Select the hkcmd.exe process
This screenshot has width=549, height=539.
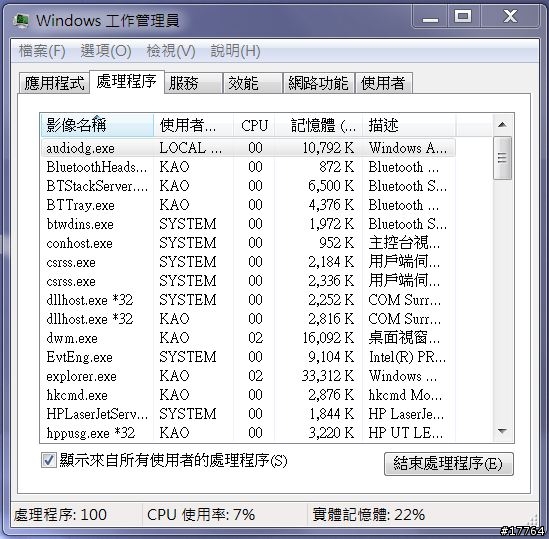[x=248, y=395]
